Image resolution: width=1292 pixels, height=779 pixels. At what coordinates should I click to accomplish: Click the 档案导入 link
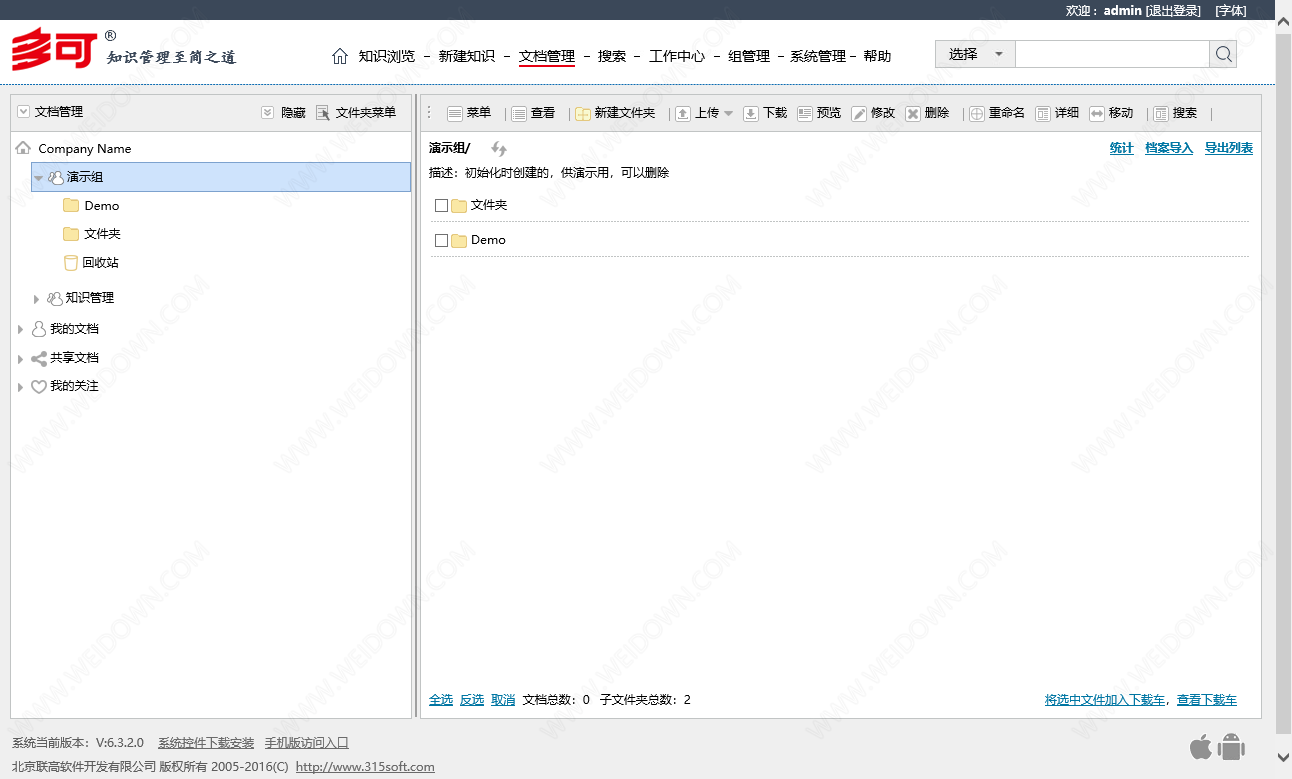tap(1169, 148)
